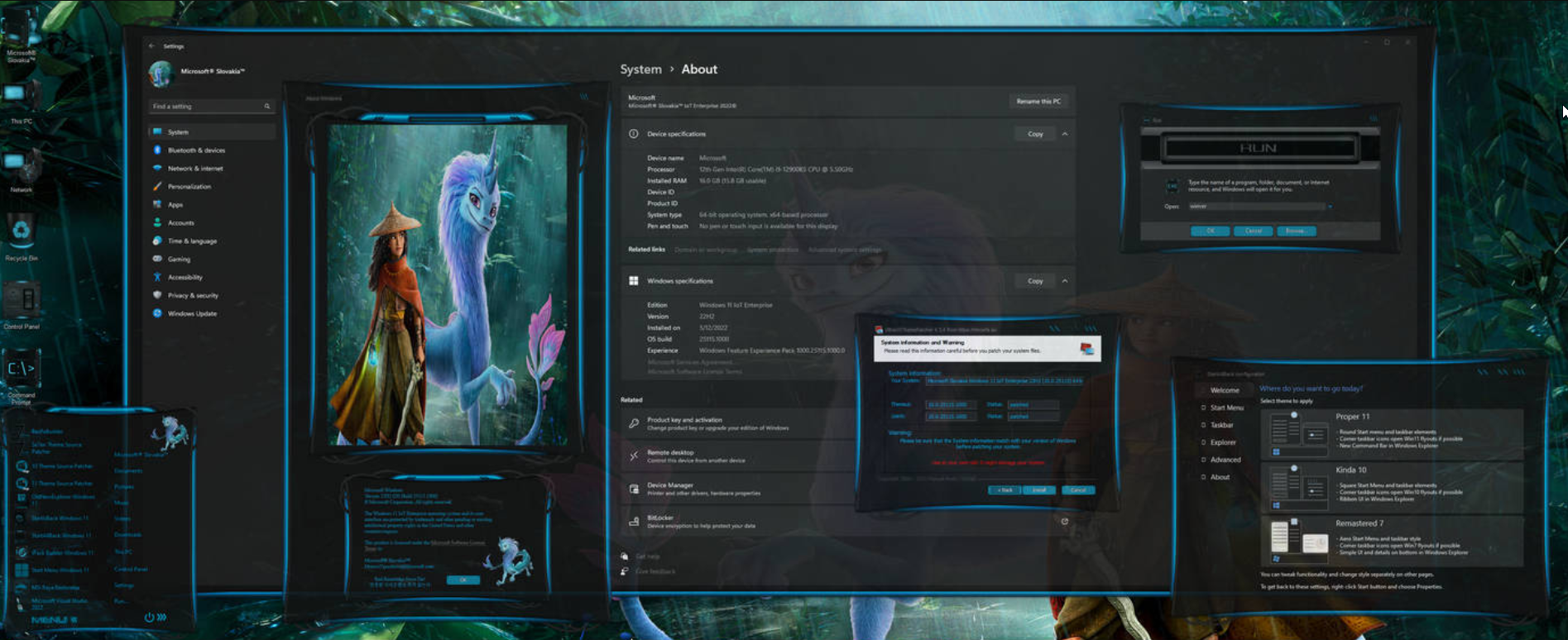Expand the start menu power options arrows
The height and width of the screenshot is (640, 1568).
click(x=161, y=617)
